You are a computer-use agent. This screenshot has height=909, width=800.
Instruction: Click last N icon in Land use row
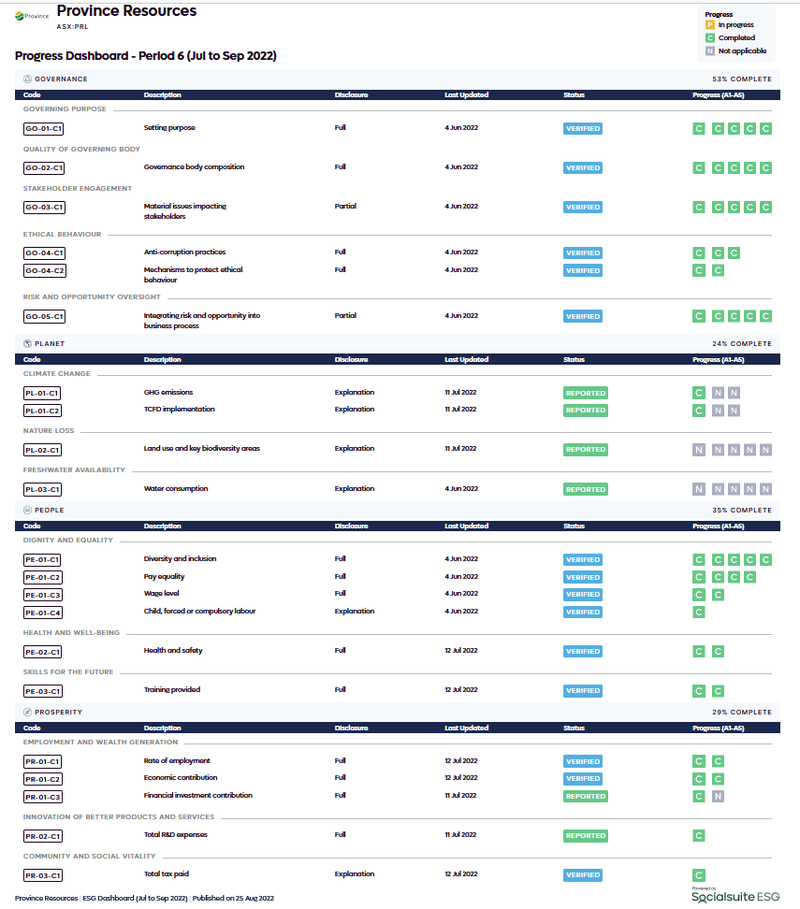click(766, 450)
